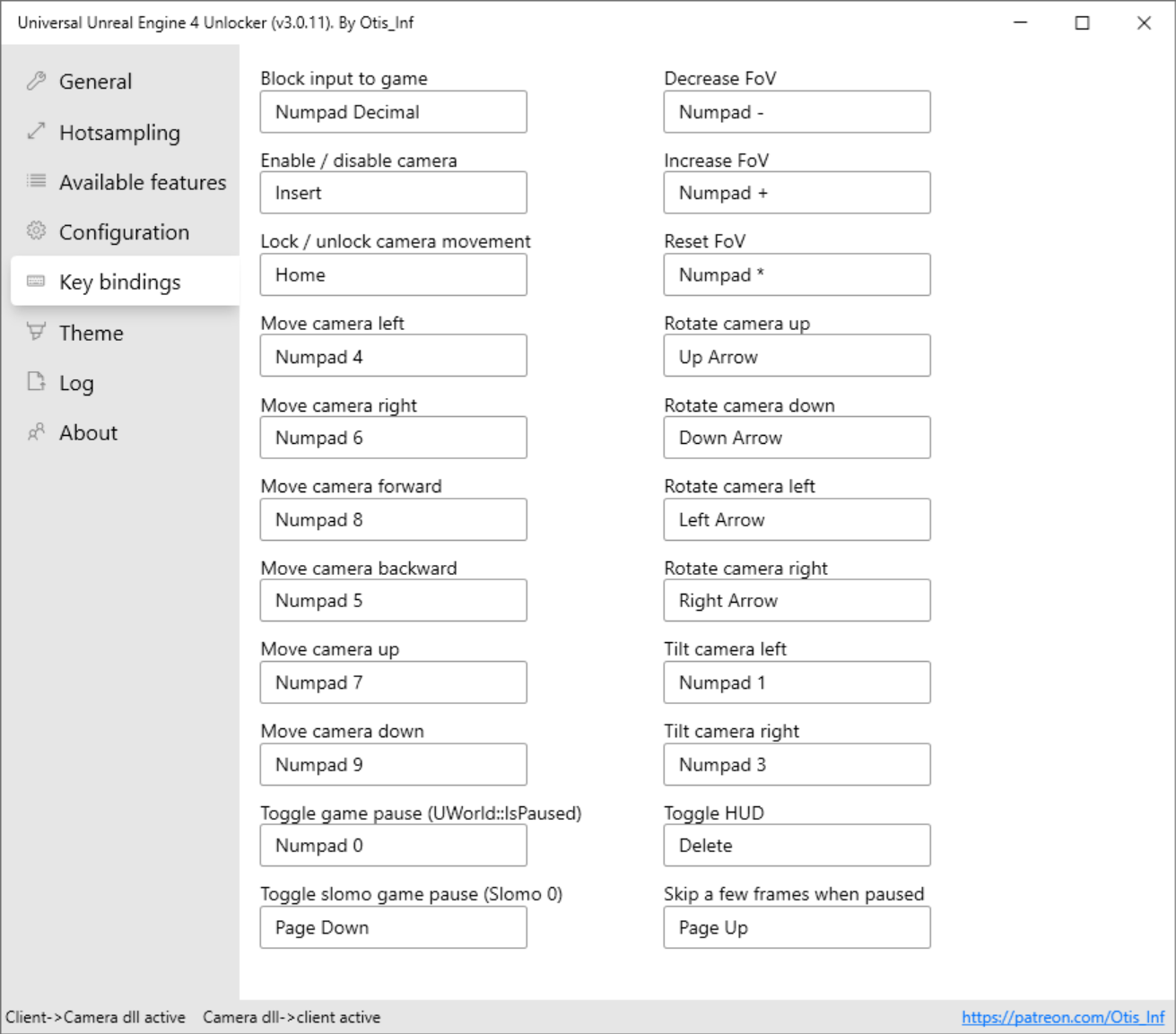Click the Log document icon
This screenshot has width=1176, height=1034.
(x=36, y=382)
